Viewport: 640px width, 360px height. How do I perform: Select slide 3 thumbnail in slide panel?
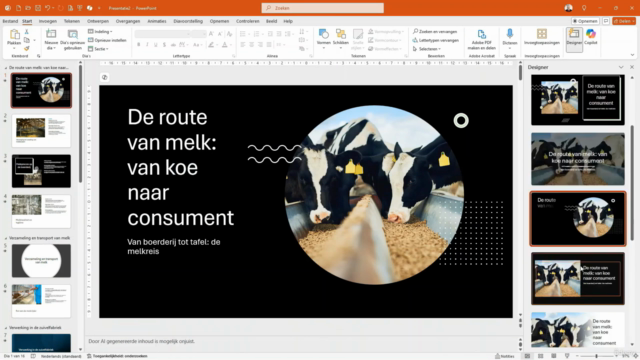41,171
